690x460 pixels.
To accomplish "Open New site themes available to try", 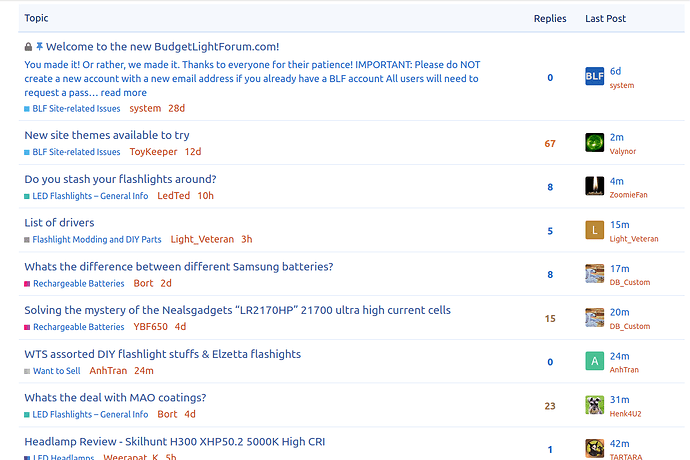I will pos(107,135).
